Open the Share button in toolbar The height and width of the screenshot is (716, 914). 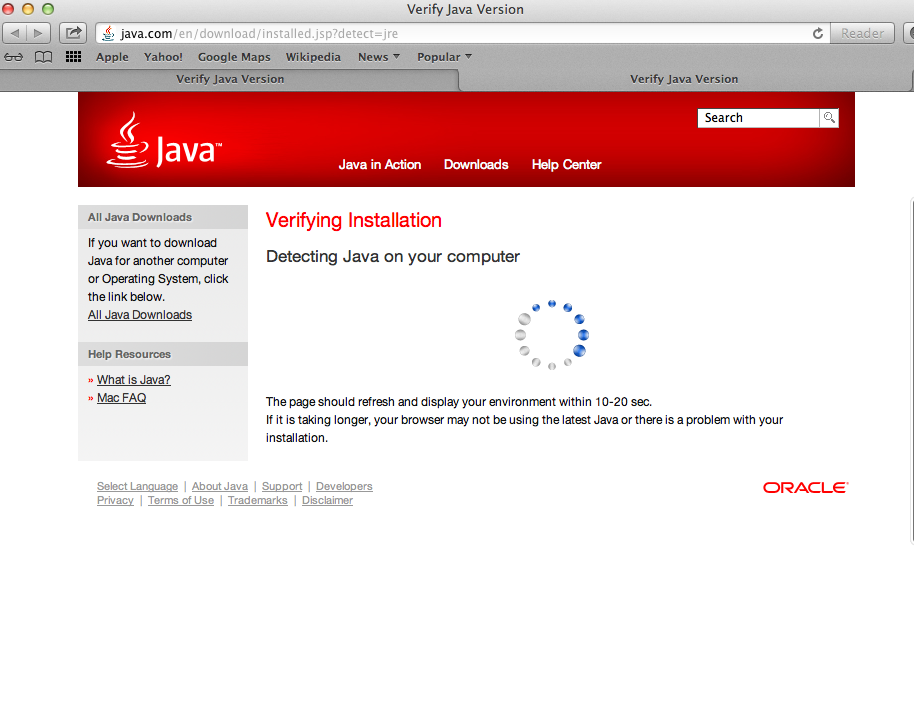coord(73,33)
